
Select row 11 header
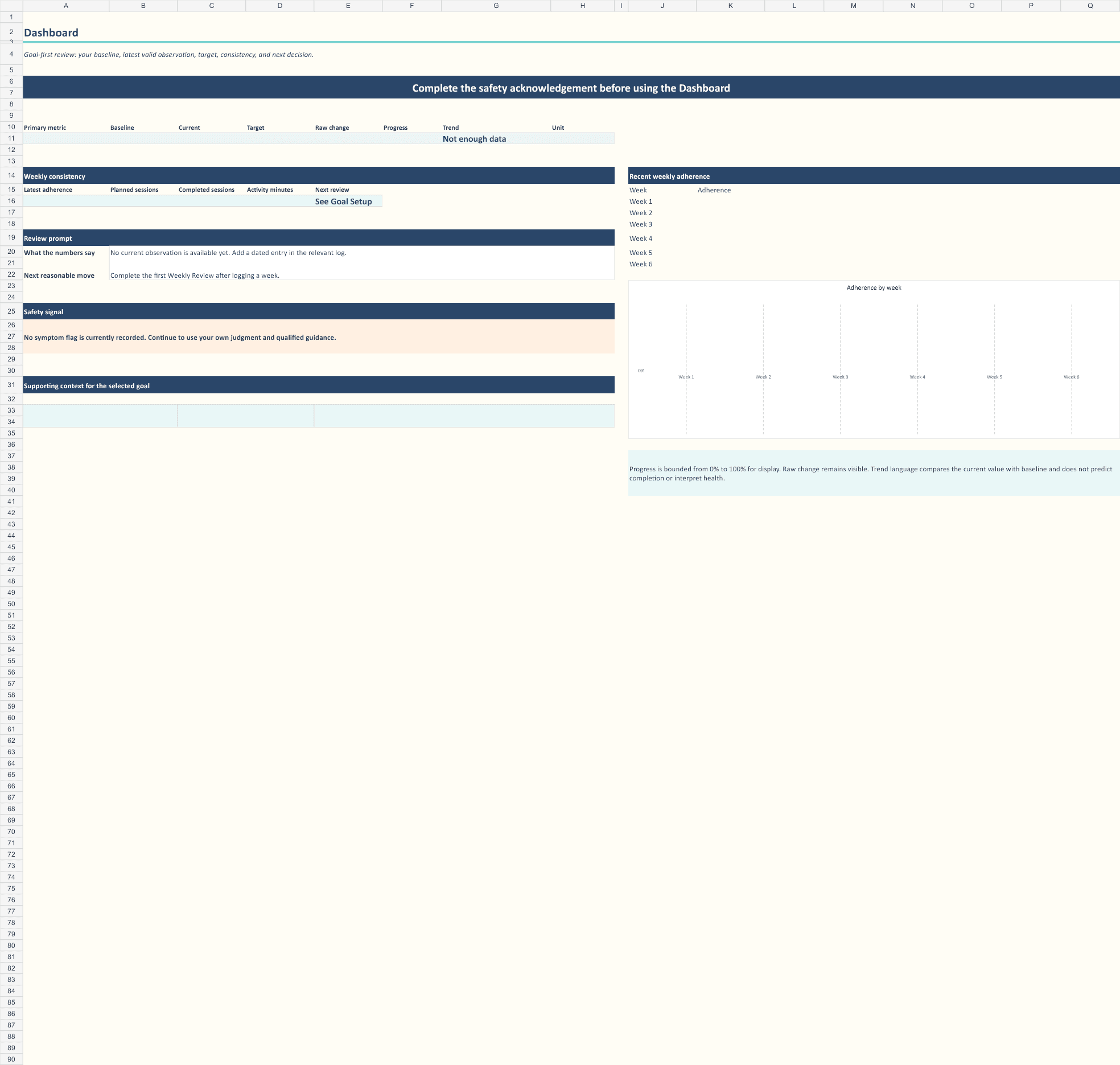[x=11, y=138]
